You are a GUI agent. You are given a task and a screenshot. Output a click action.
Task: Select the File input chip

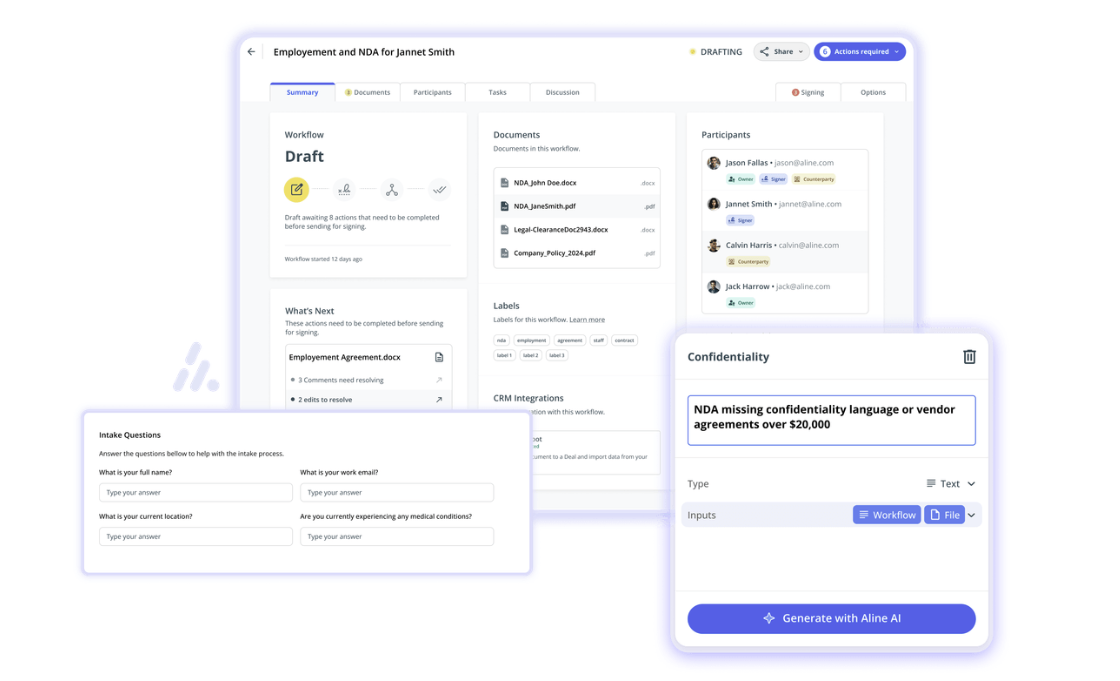click(x=944, y=515)
